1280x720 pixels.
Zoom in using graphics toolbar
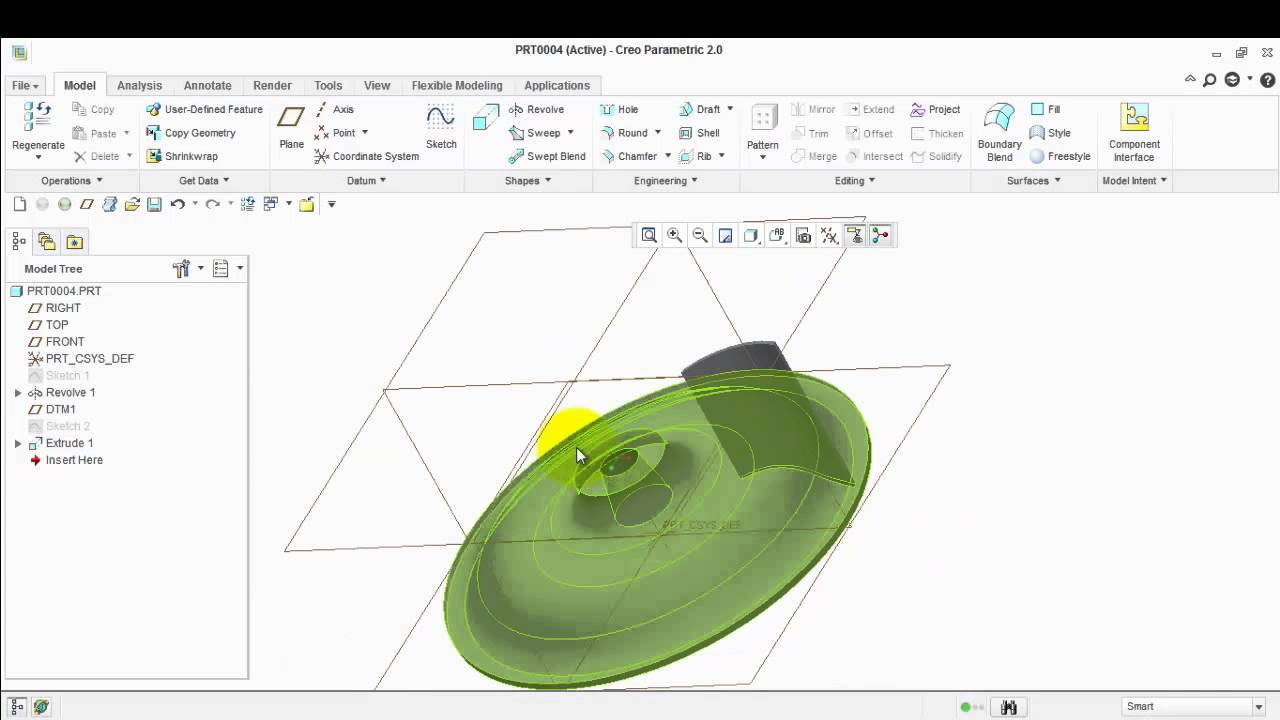point(674,235)
